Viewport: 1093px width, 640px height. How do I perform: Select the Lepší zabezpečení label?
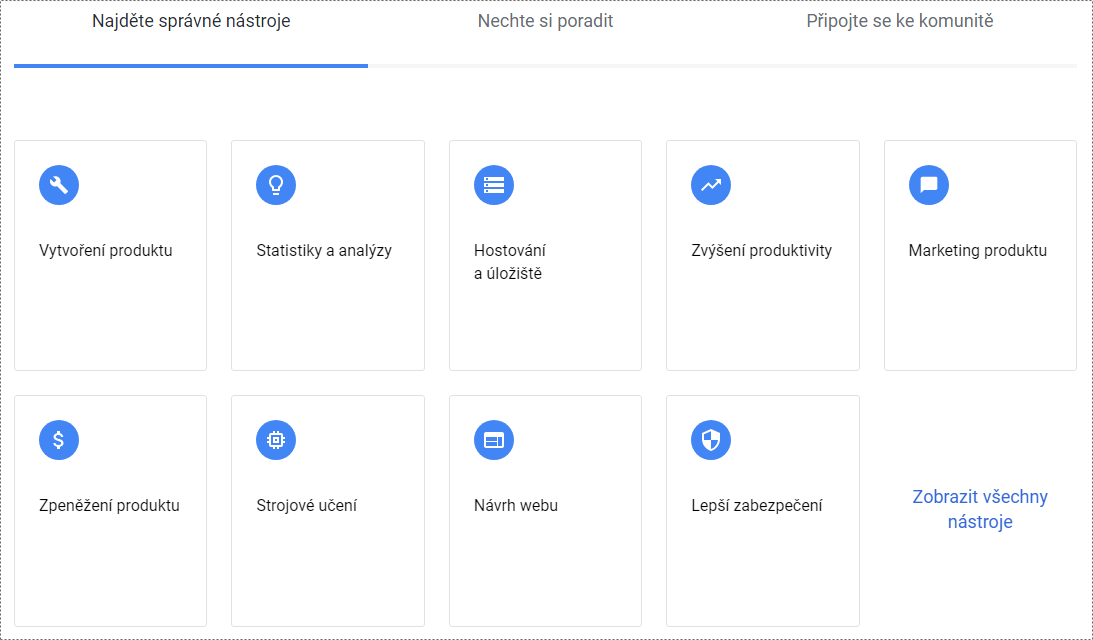(x=757, y=505)
